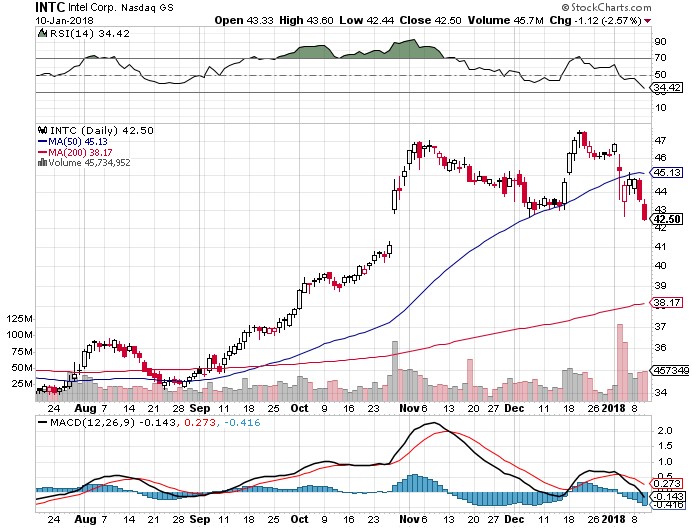Click the 10-Jan-2018 date label

point(64,20)
